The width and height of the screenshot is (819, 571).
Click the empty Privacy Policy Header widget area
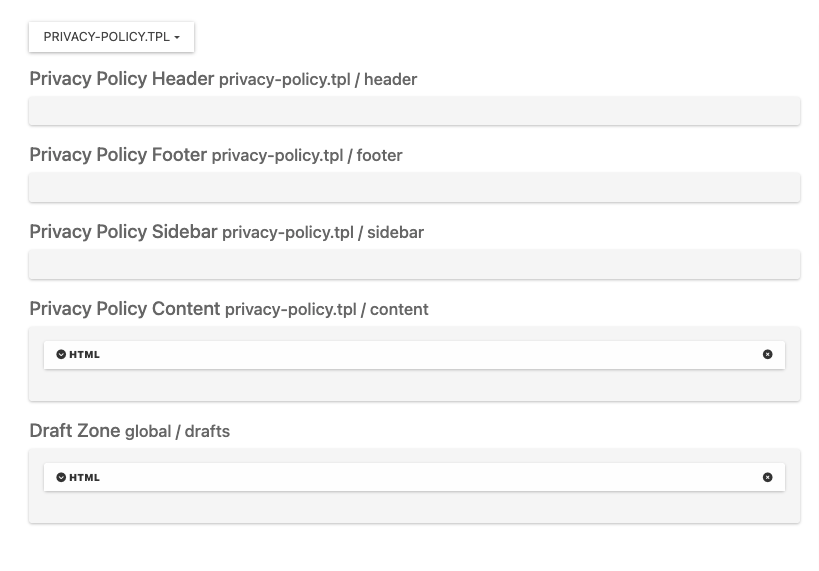[414, 111]
